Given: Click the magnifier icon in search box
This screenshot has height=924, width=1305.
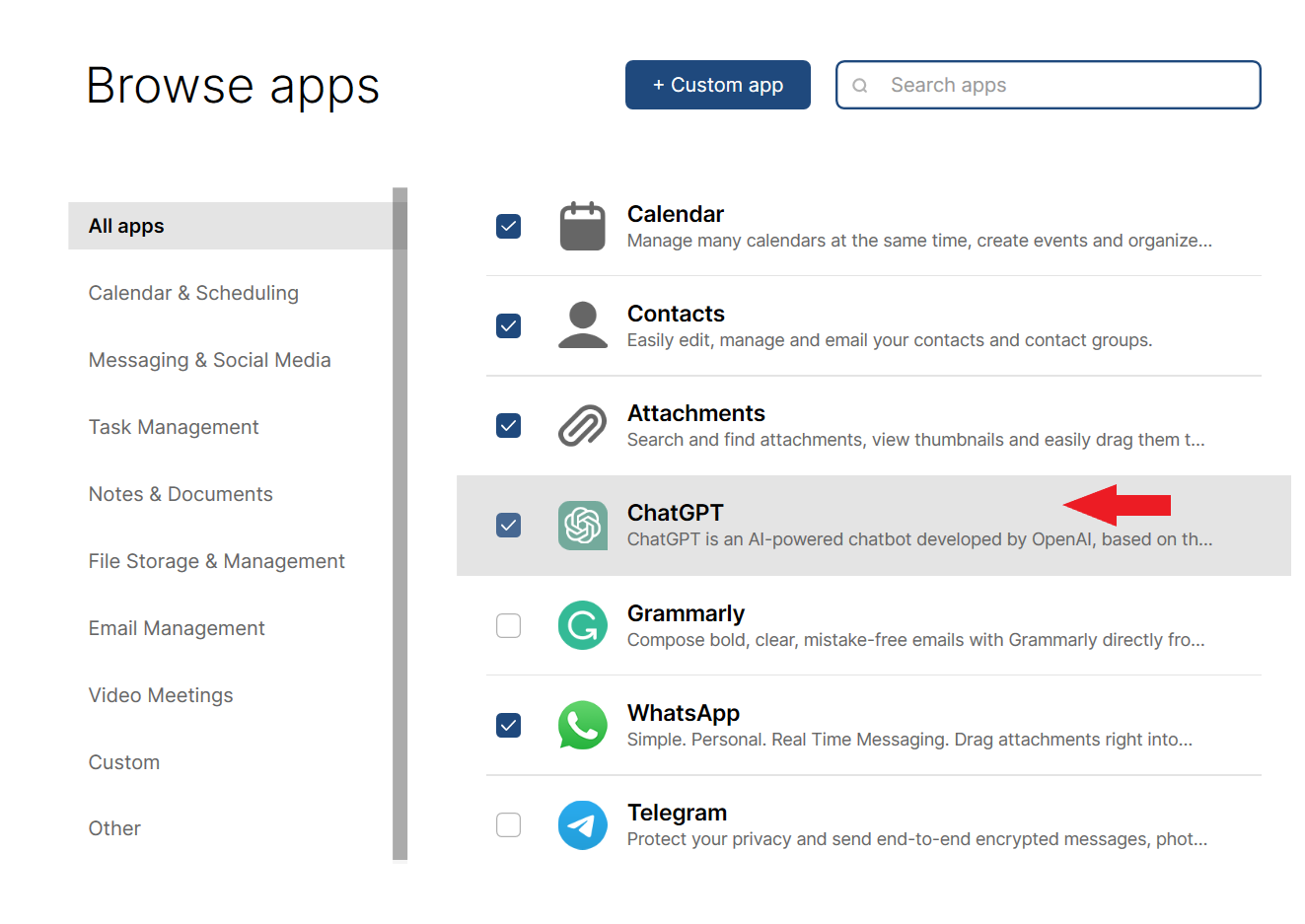Looking at the screenshot, I should (860, 86).
